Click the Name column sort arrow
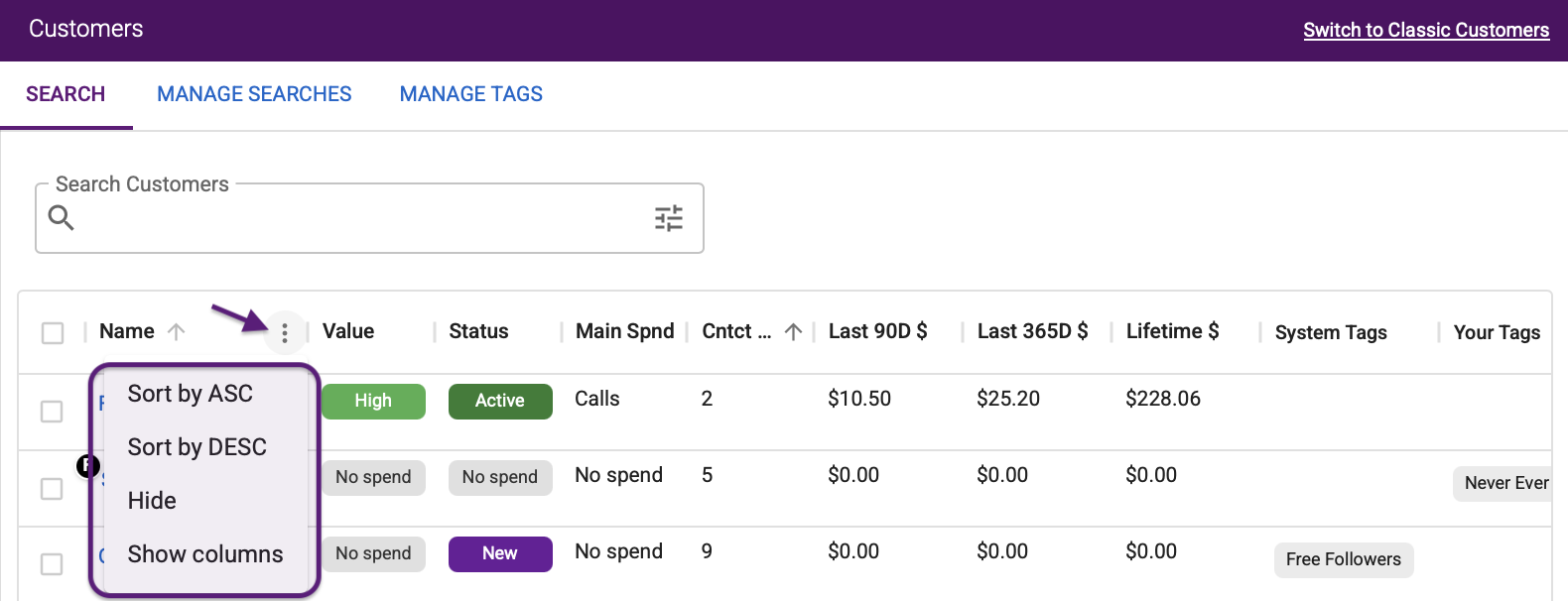This screenshot has height=601, width=1568. pyautogui.click(x=177, y=332)
